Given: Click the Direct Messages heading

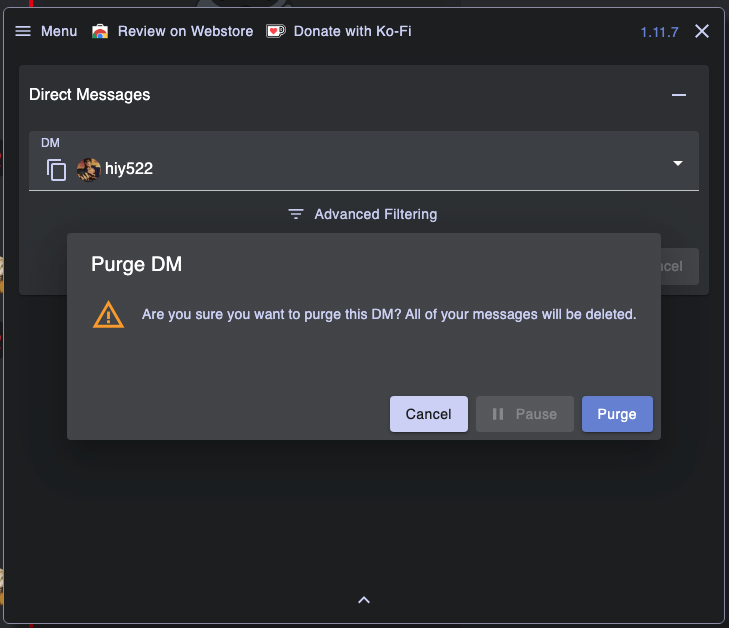Looking at the screenshot, I should tap(89, 95).
